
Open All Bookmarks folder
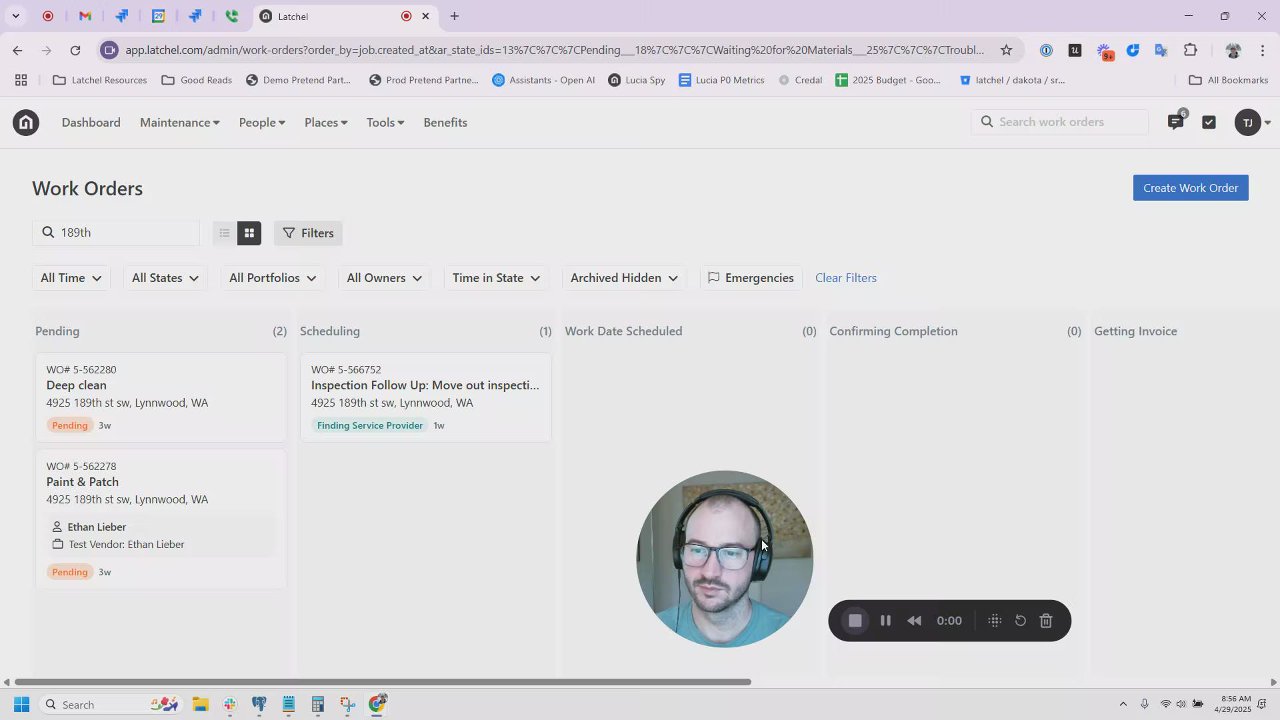[x=1228, y=80]
